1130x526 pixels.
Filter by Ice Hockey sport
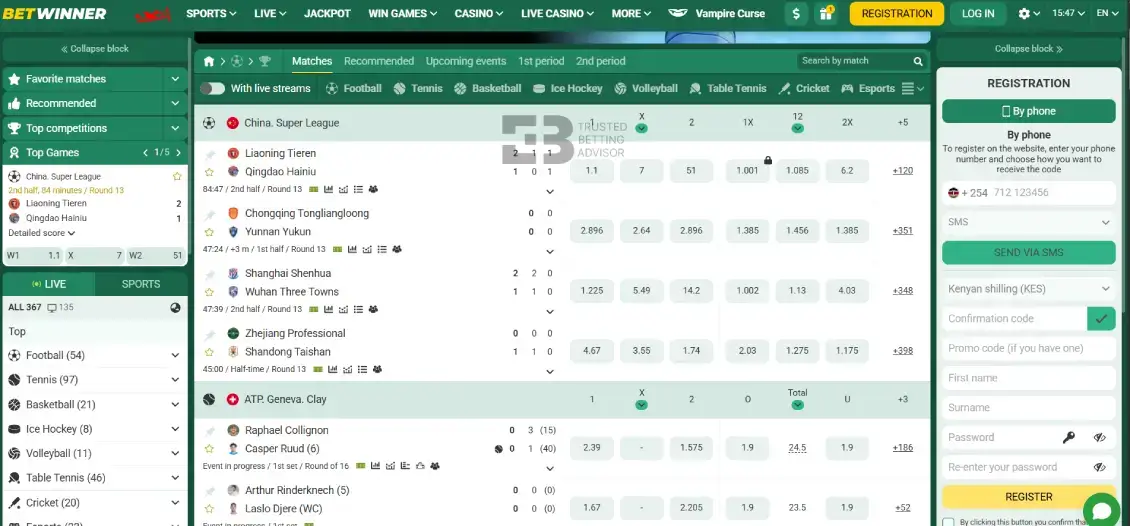(567, 89)
